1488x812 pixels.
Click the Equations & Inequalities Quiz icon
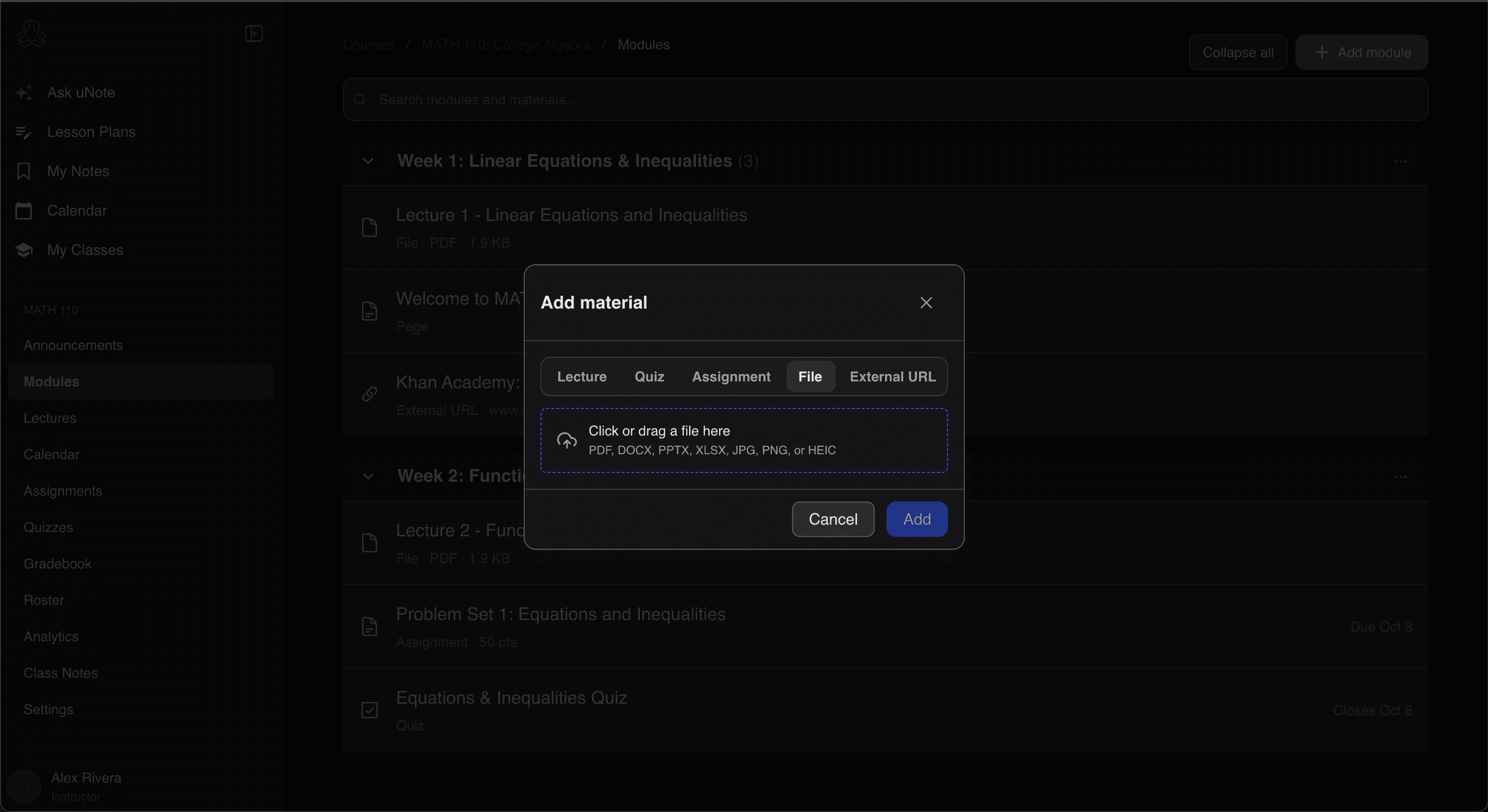click(x=369, y=710)
